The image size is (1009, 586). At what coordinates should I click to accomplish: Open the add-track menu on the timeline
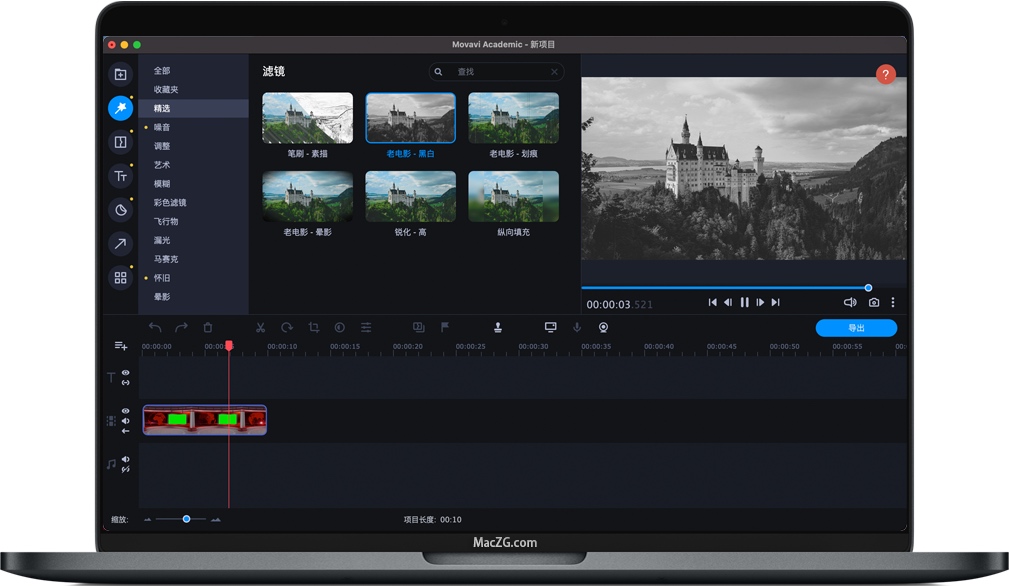coord(119,345)
